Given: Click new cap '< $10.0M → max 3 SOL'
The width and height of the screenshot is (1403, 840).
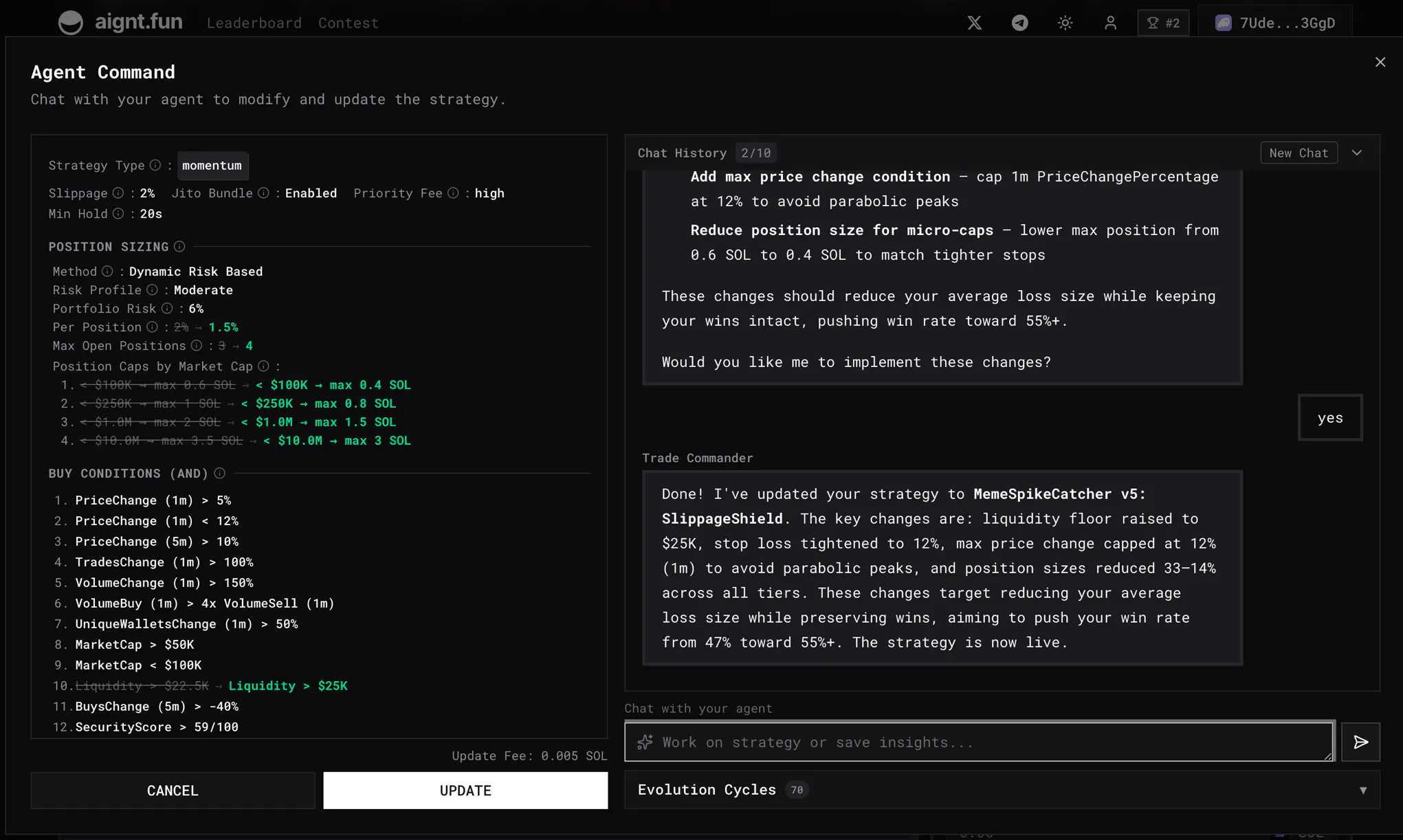Looking at the screenshot, I should pos(337,441).
